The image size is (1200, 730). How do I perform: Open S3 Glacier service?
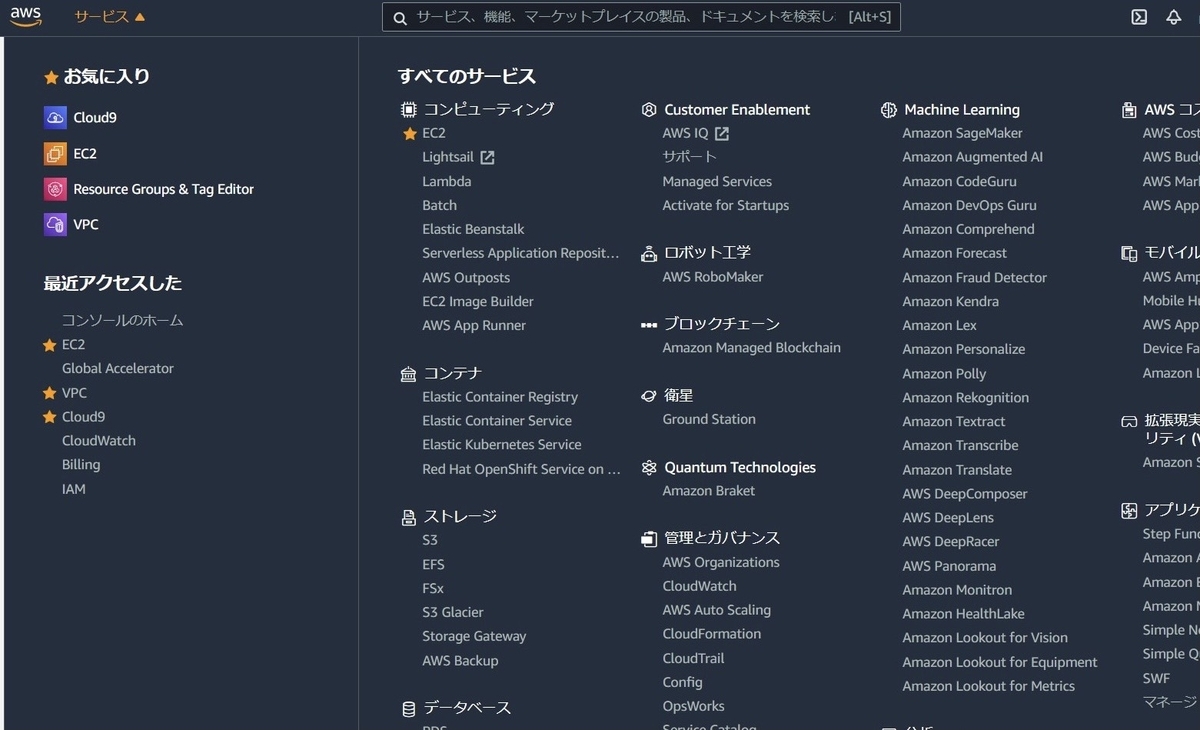453,612
